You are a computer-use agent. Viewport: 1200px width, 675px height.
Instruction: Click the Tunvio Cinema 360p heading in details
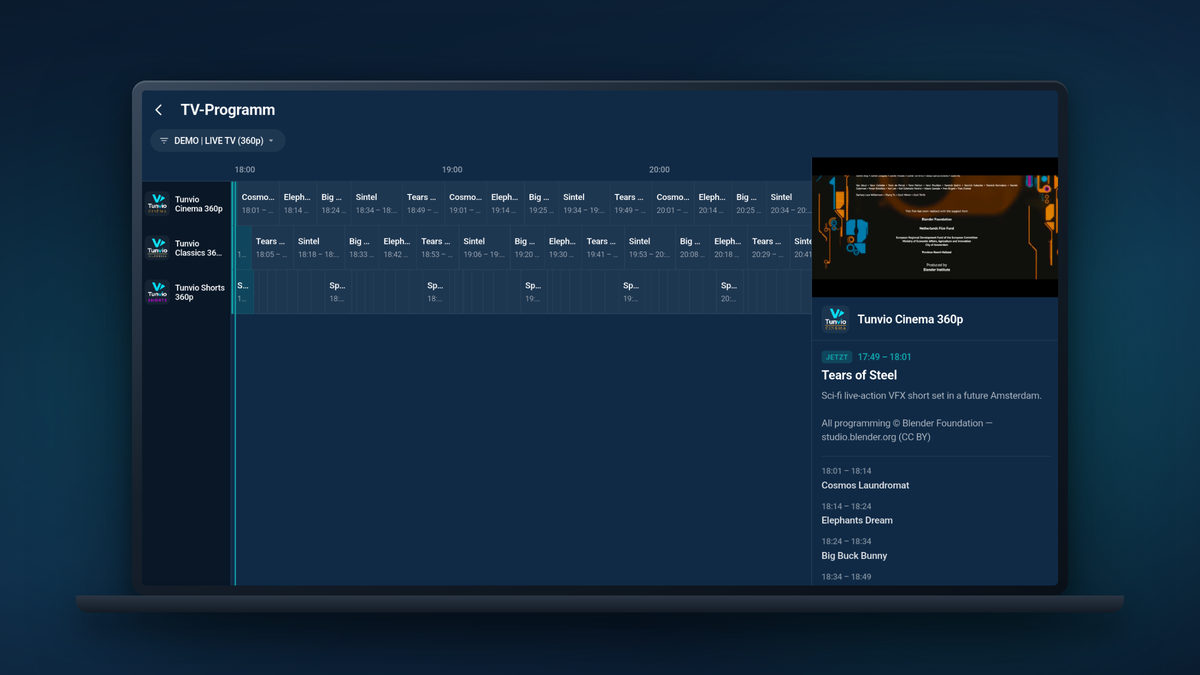point(910,319)
